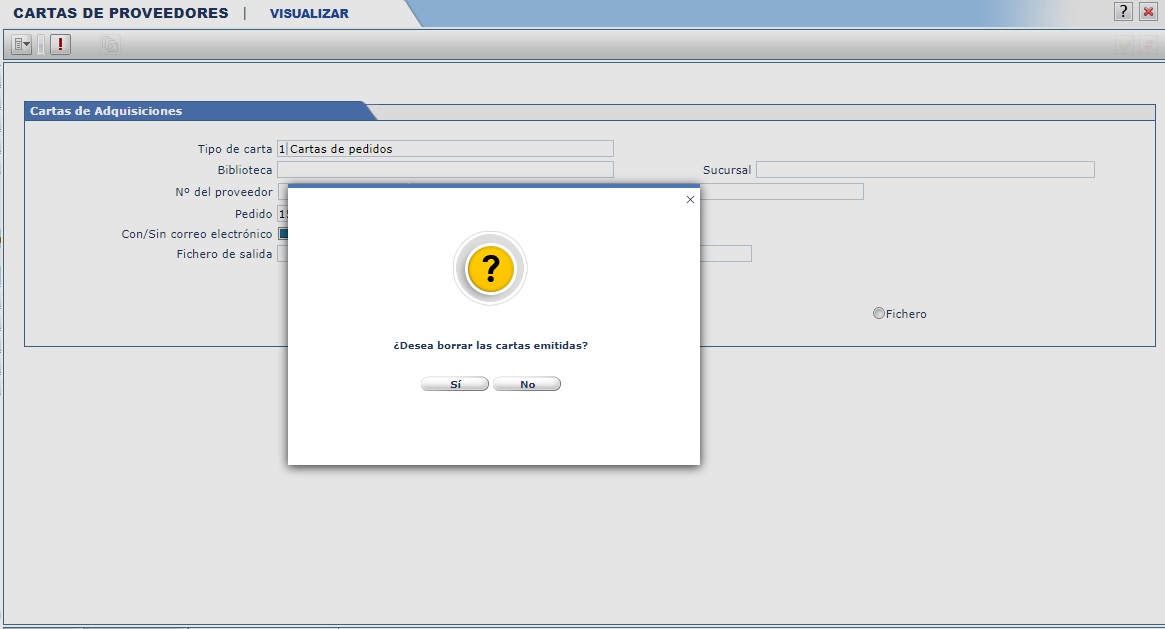Open the options menu dropdown in toolbar
The height and width of the screenshot is (629, 1165).
click(x=21, y=45)
